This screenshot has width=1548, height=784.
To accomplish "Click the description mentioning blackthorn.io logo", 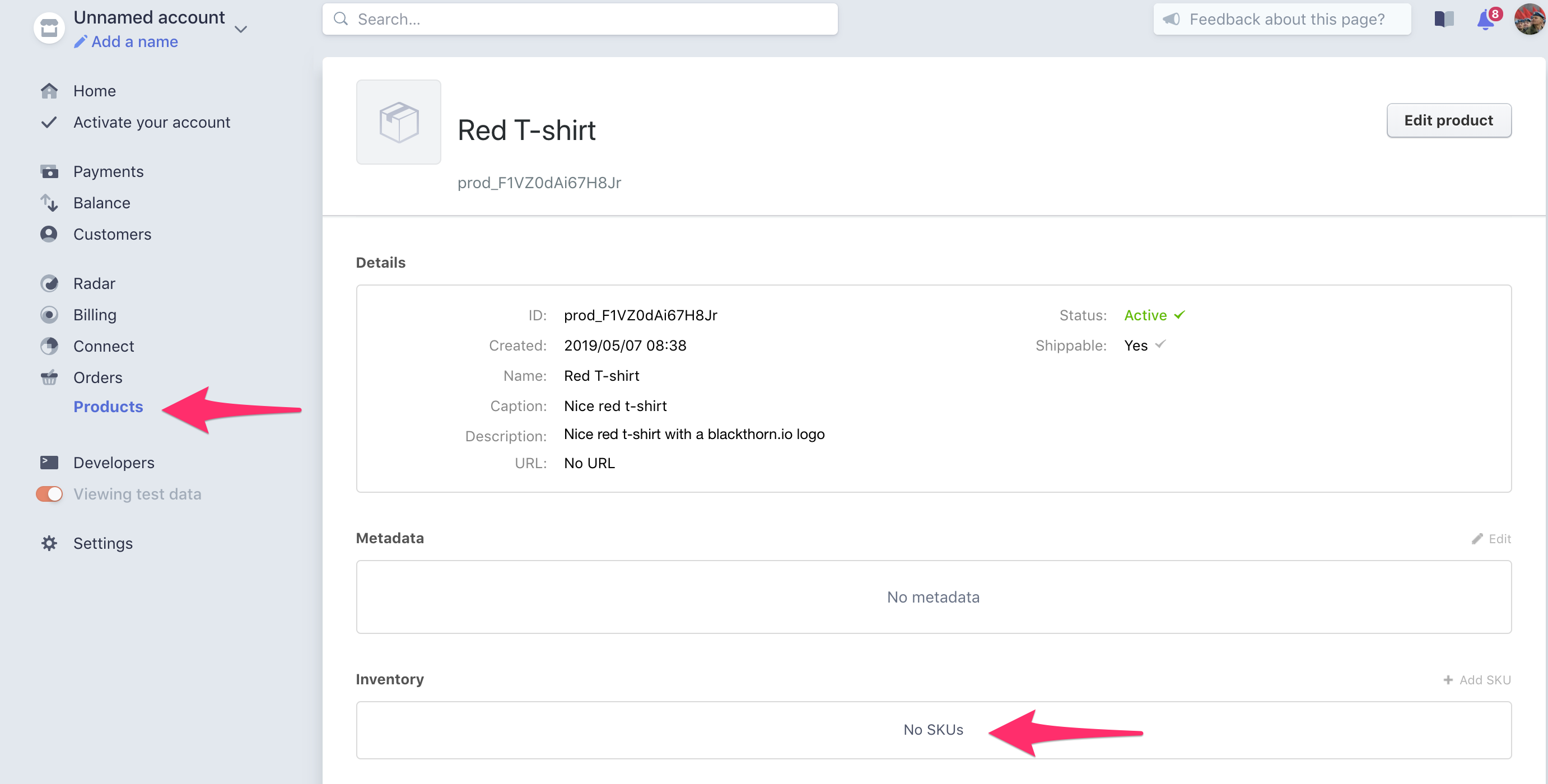I will tap(694, 435).
